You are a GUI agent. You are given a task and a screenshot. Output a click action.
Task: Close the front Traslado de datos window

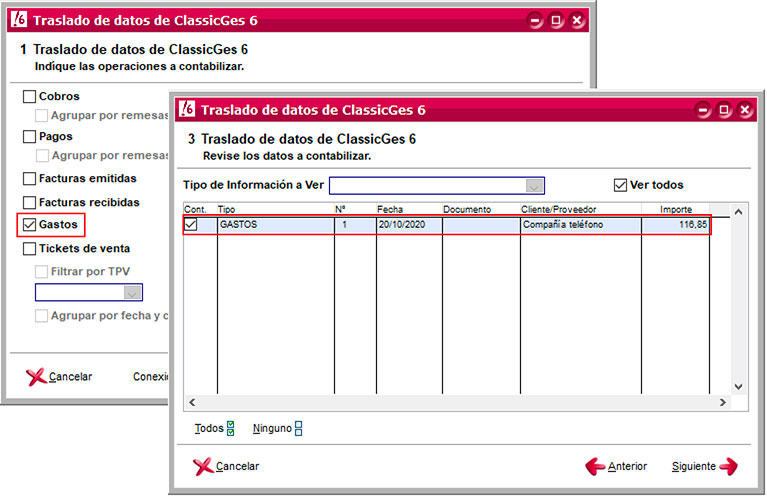(x=745, y=110)
